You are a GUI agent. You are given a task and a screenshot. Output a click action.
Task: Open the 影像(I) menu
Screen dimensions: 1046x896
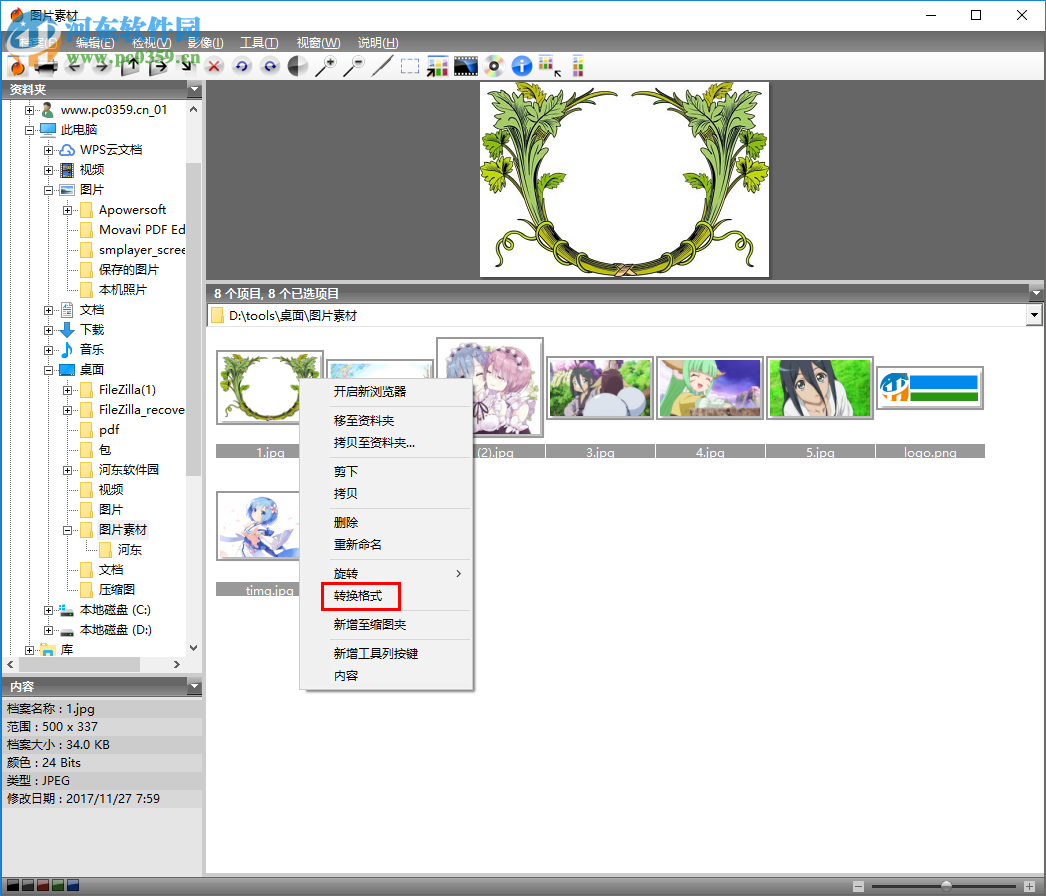click(x=203, y=42)
